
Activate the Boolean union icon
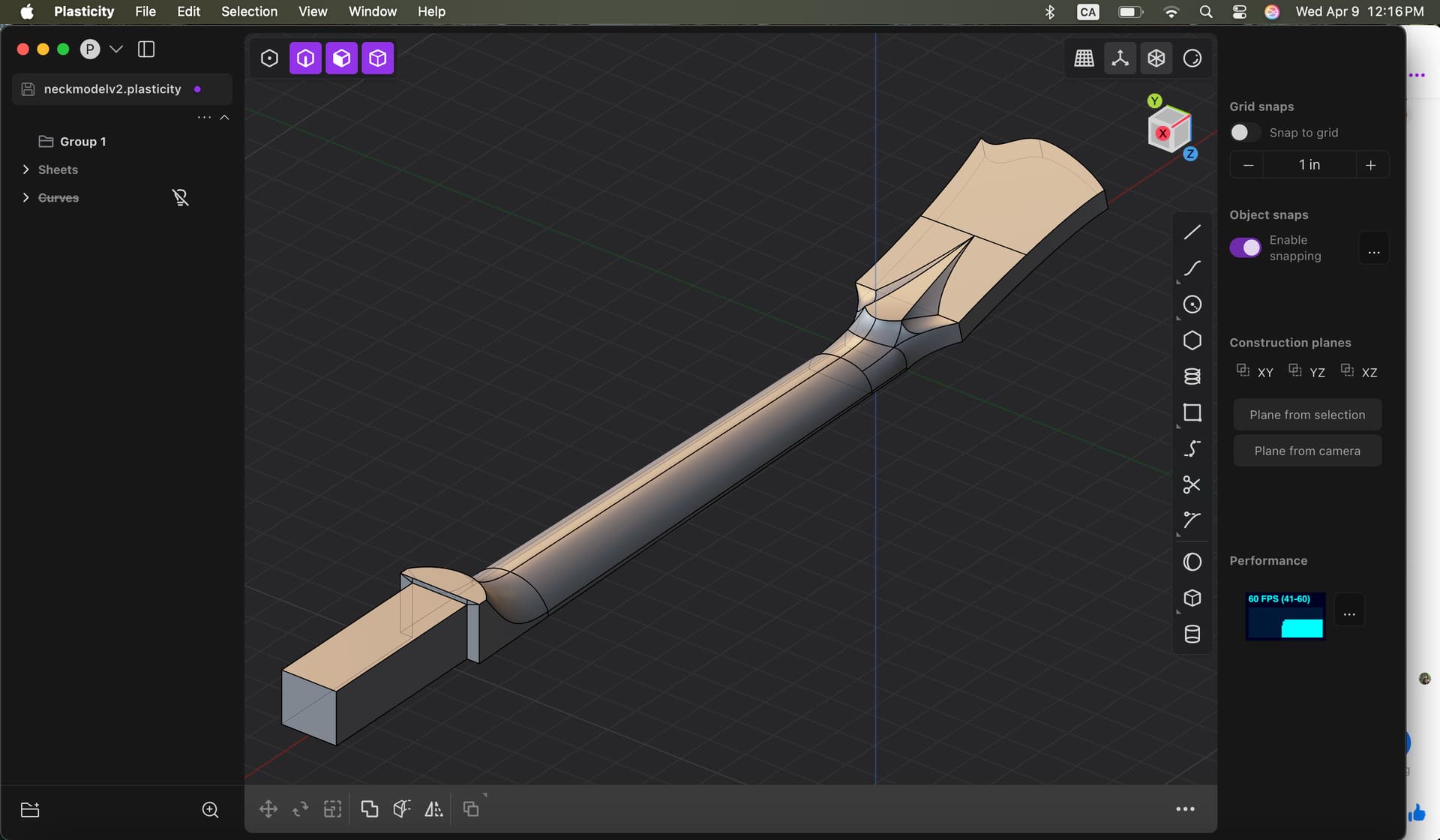click(370, 809)
